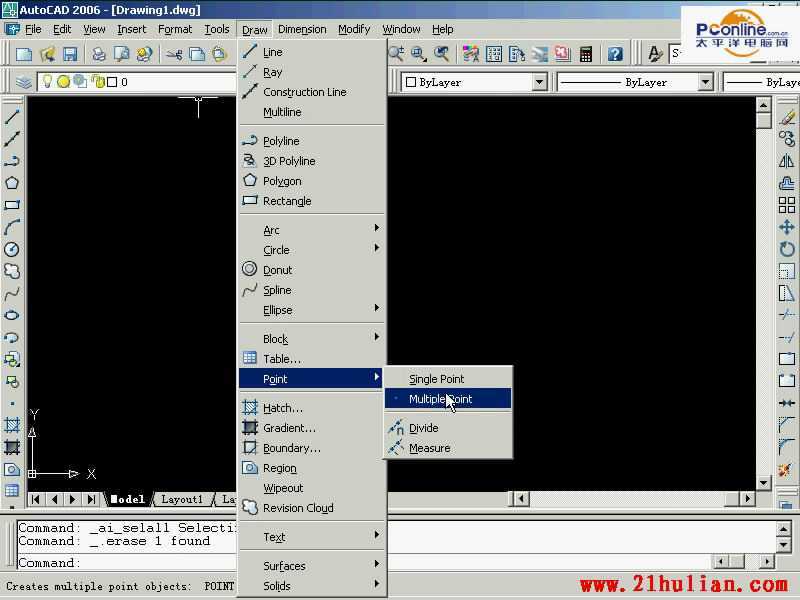The height and width of the screenshot is (600, 800).
Task: Click drawing area vertical scrollbar down arrow
Action: 763,483
